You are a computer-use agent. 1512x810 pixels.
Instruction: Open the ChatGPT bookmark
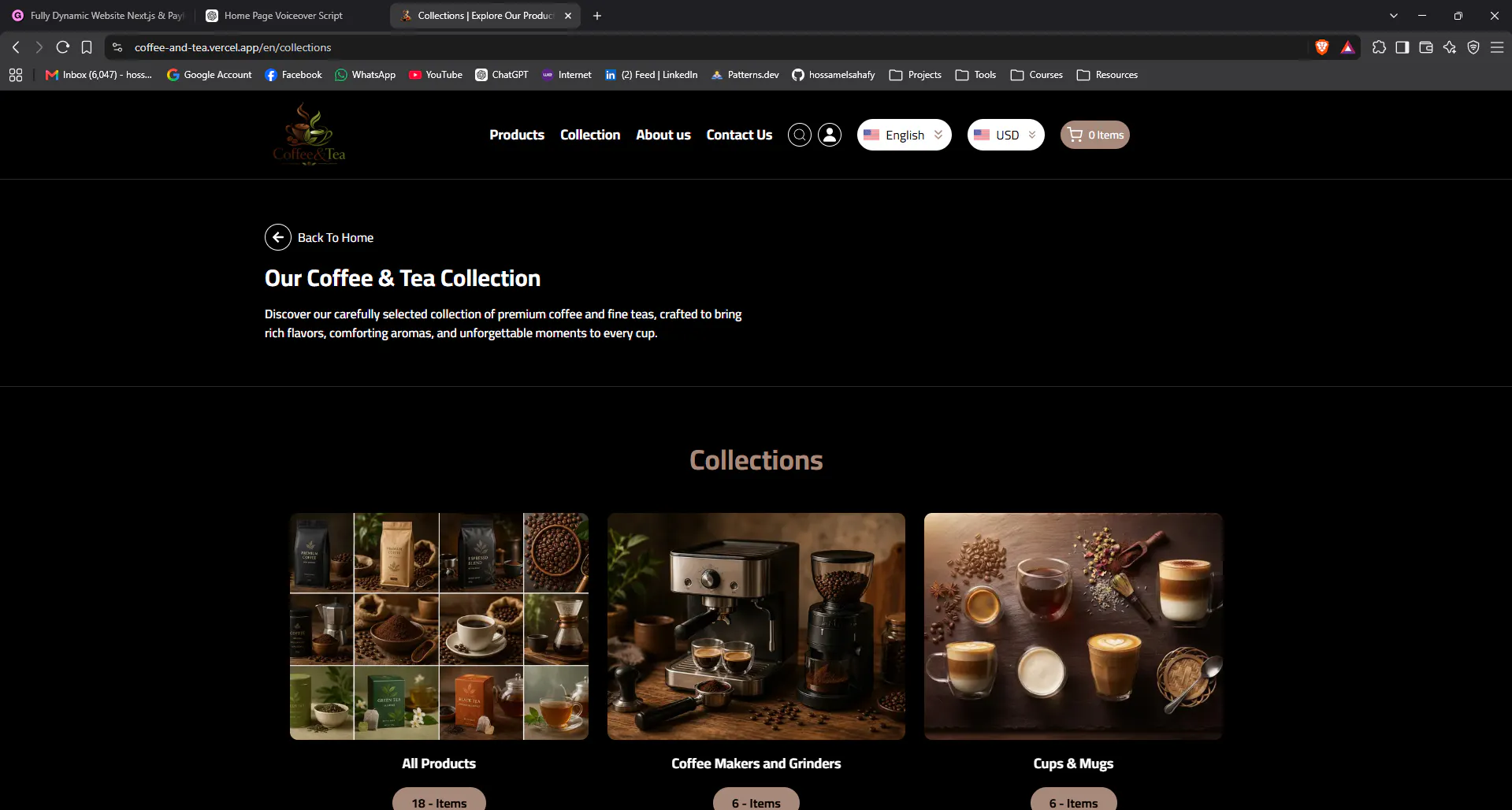coord(502,75)
